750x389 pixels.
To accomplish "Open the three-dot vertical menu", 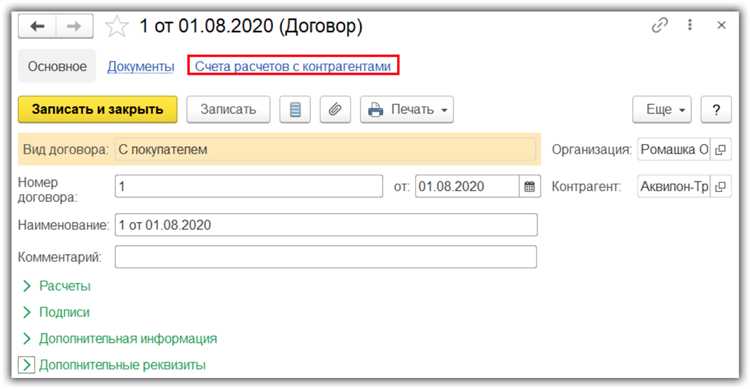I will click(x=690, y=25).
